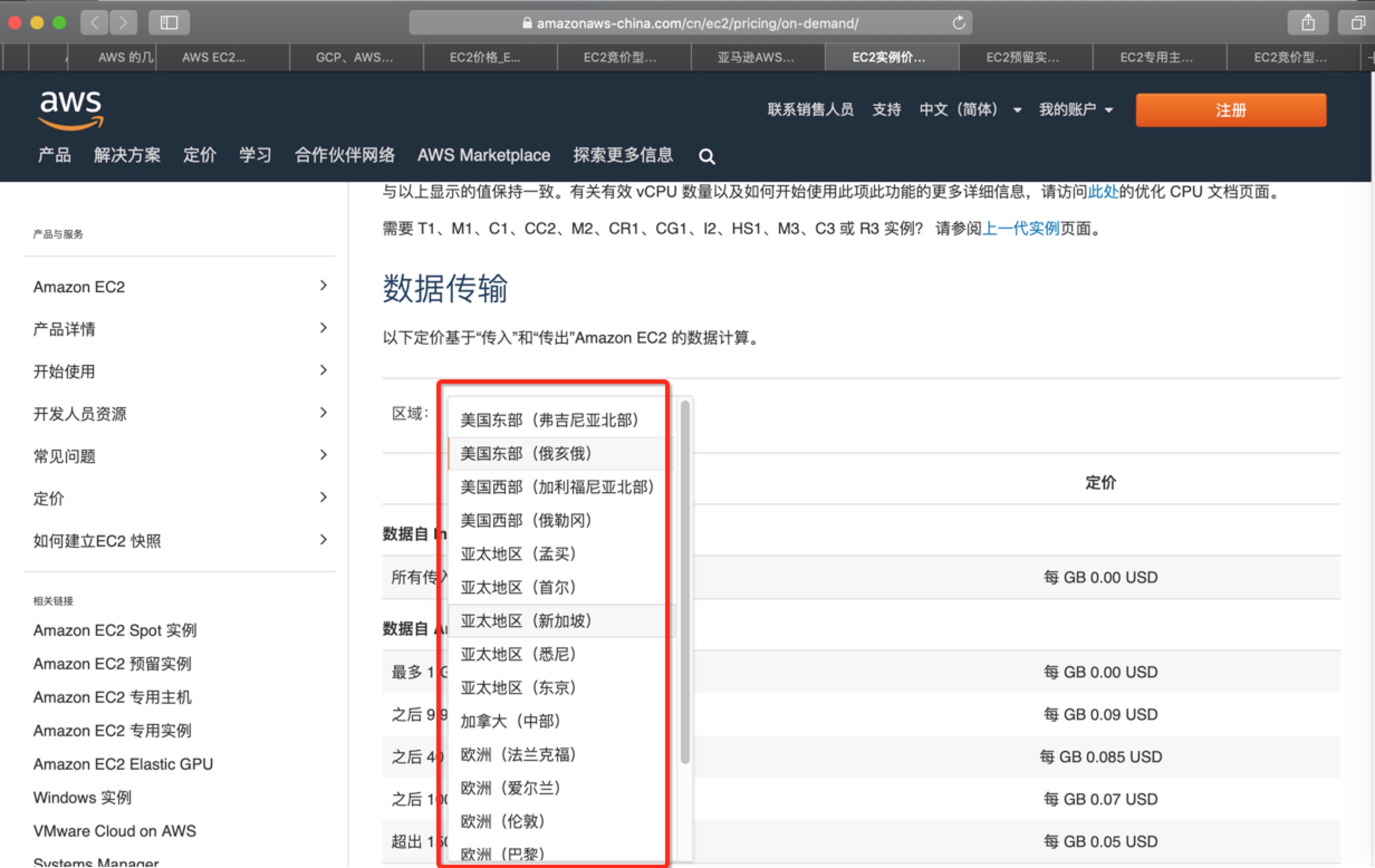Select region 亚太地区（悉尼）
Image resolution: width=1375 pixels, height=868 pixels.
click(562, 654)
